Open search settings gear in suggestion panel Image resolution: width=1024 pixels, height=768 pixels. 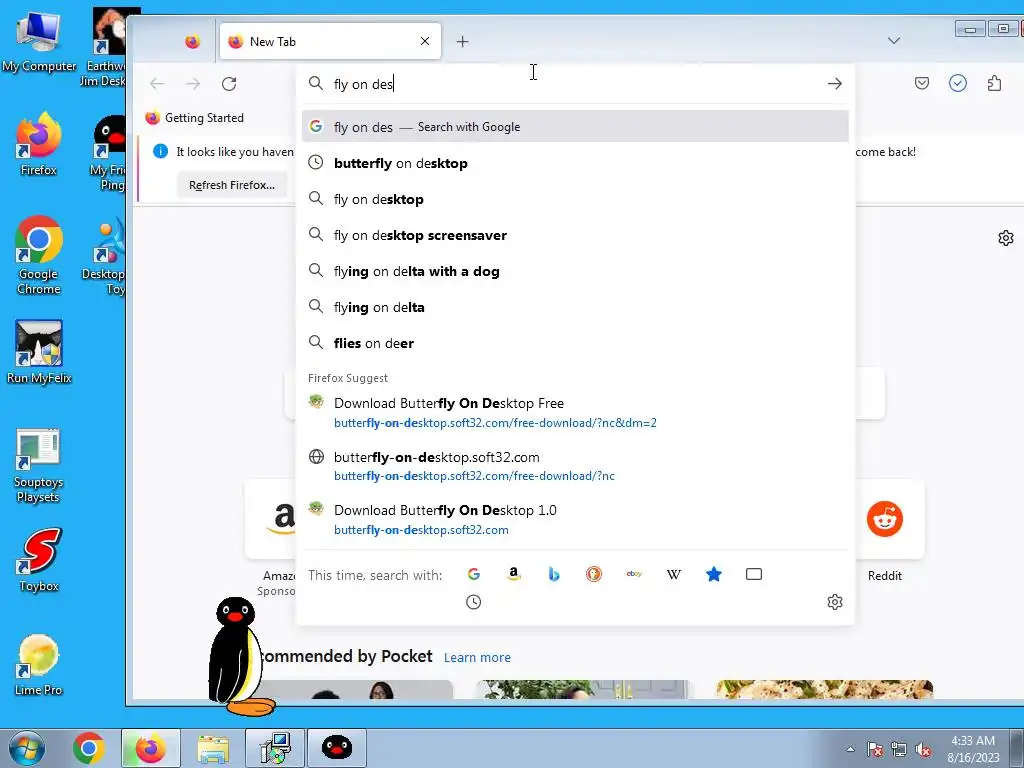click(835, 601)
